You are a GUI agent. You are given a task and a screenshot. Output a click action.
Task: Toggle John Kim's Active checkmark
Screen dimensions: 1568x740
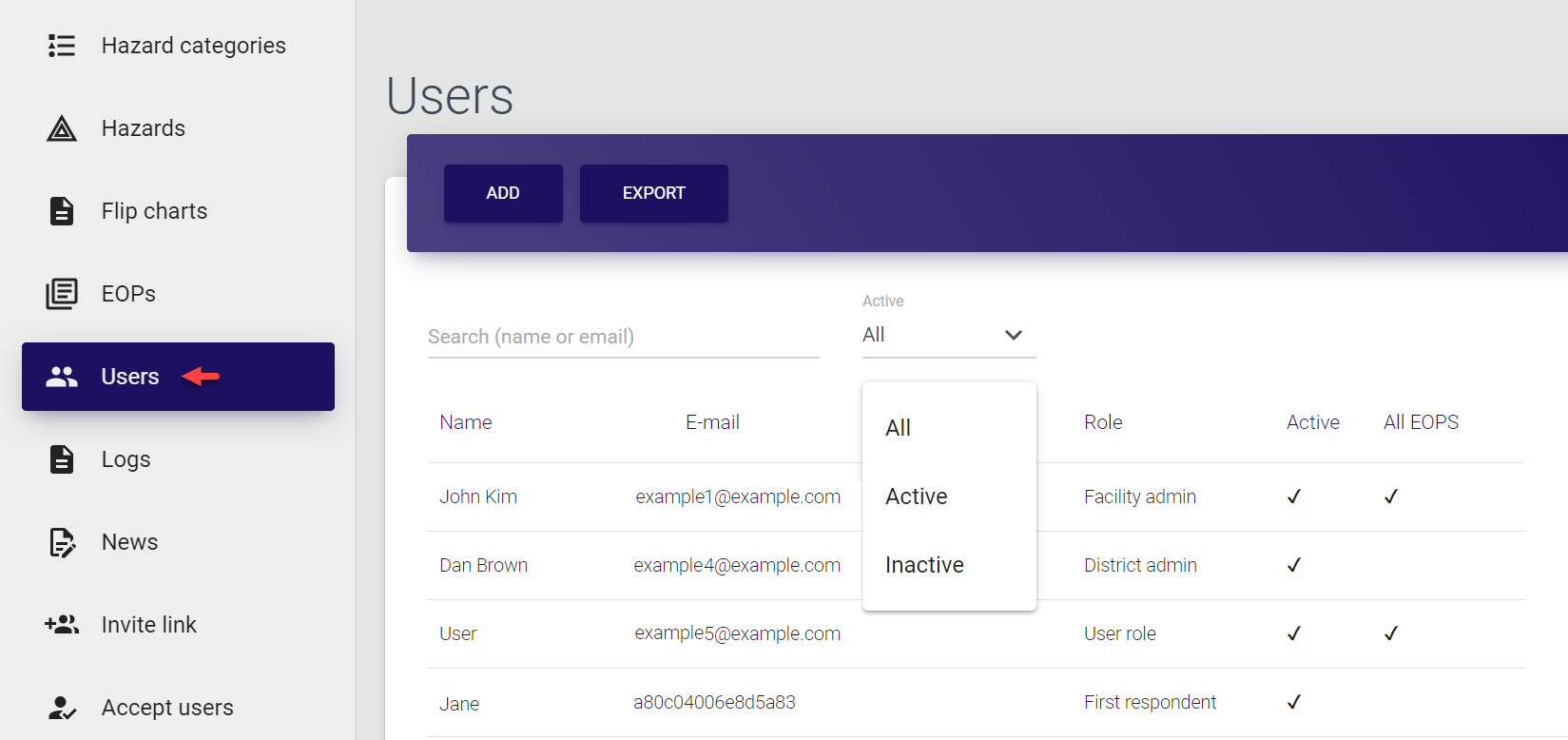point(1293,497)
